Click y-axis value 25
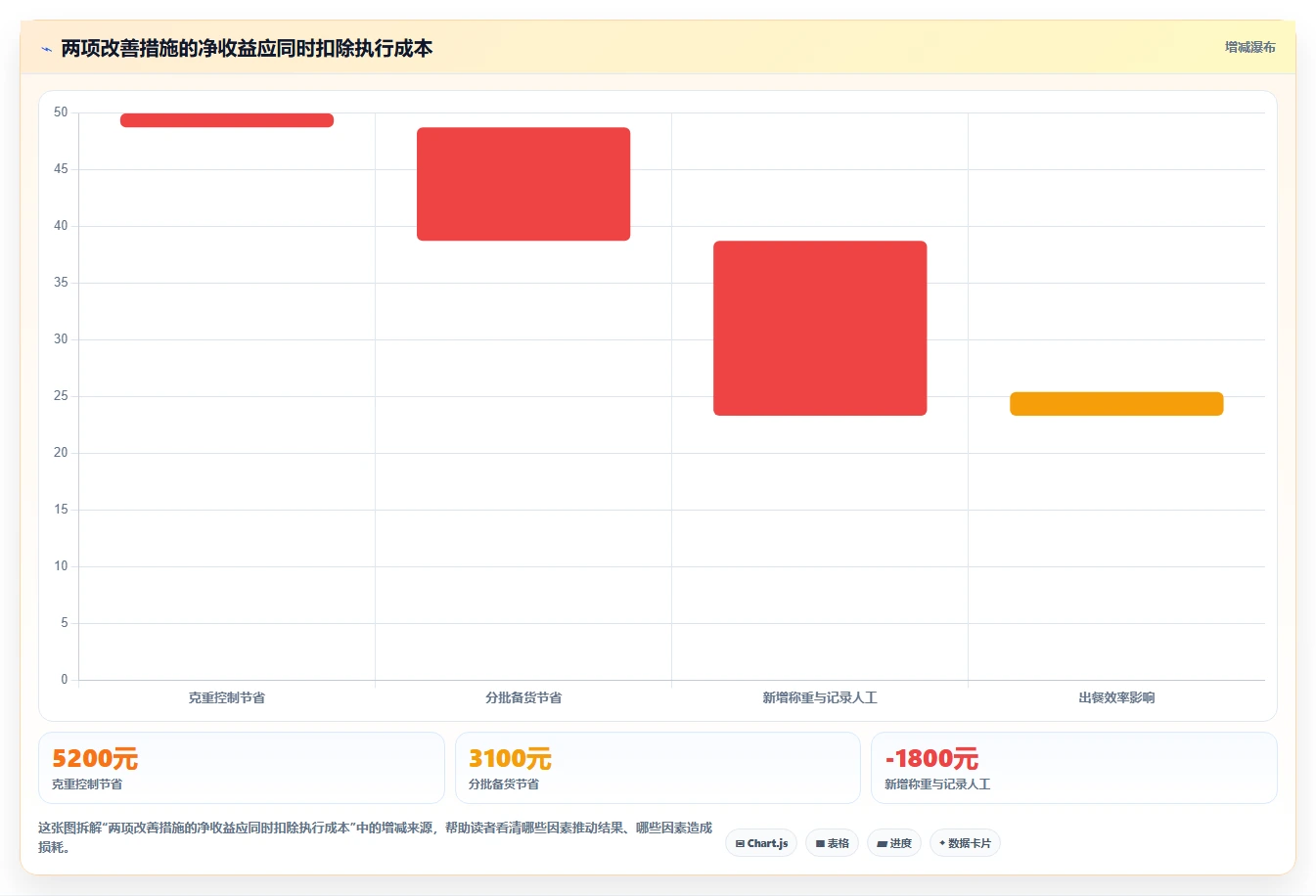The image size is (1316, 896). 61,396
